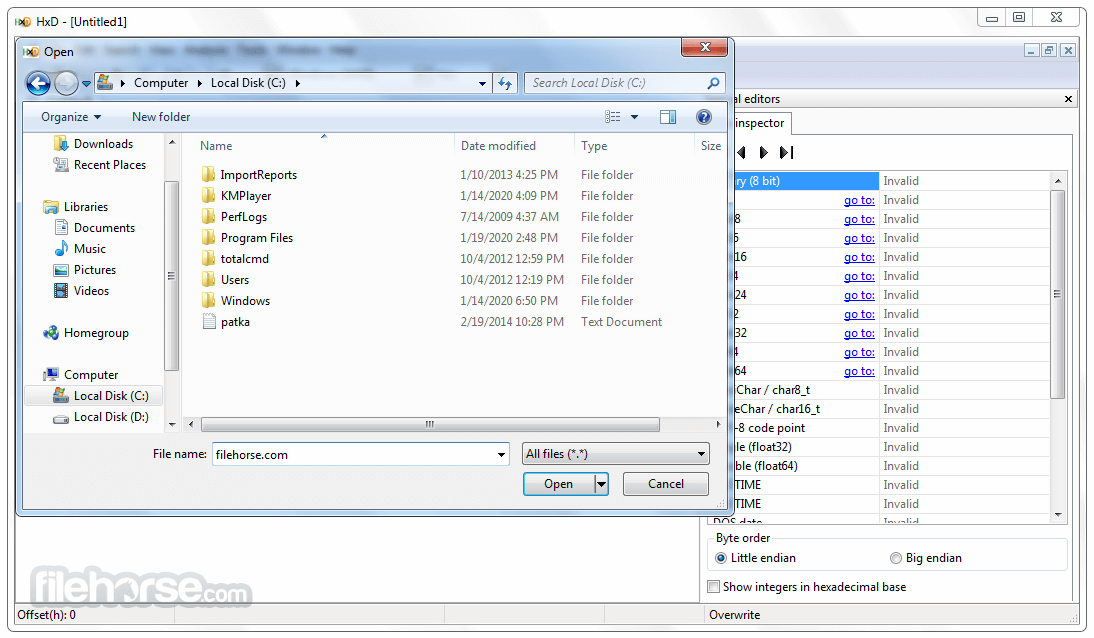The width and height of the screenshot is (1094, 638).
Task: Open recent locations dropdown beside navigation arrows
Action: [x=87, y=83]
